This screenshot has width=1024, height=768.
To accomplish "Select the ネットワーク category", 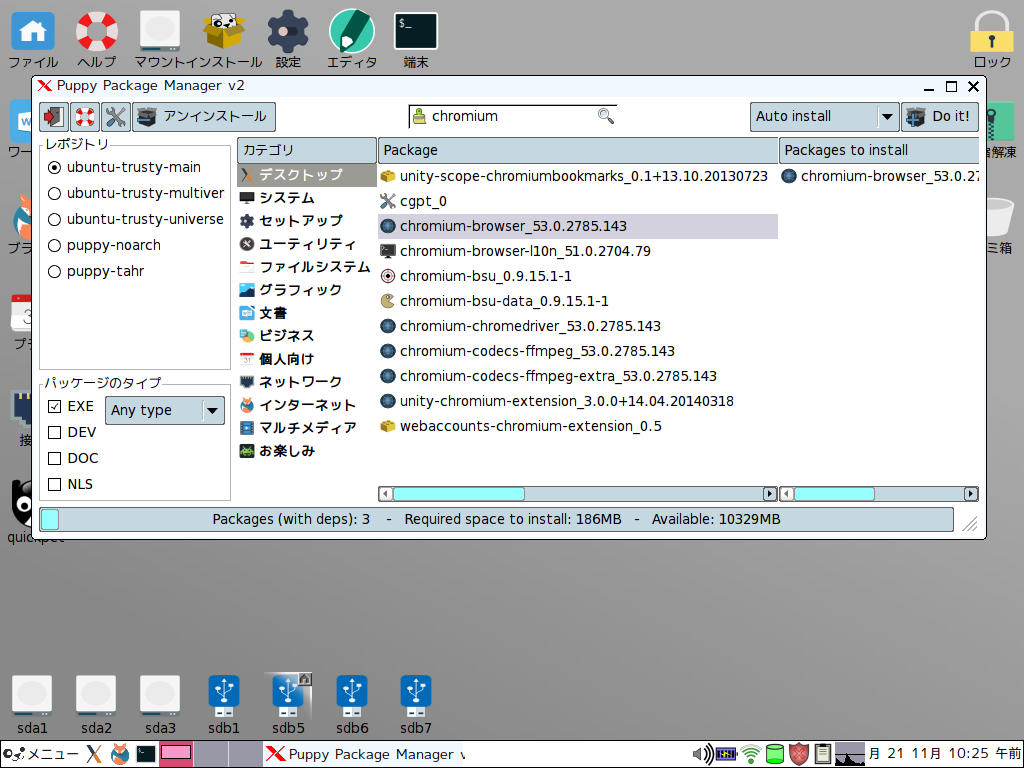I will click(x=306, y=382).
